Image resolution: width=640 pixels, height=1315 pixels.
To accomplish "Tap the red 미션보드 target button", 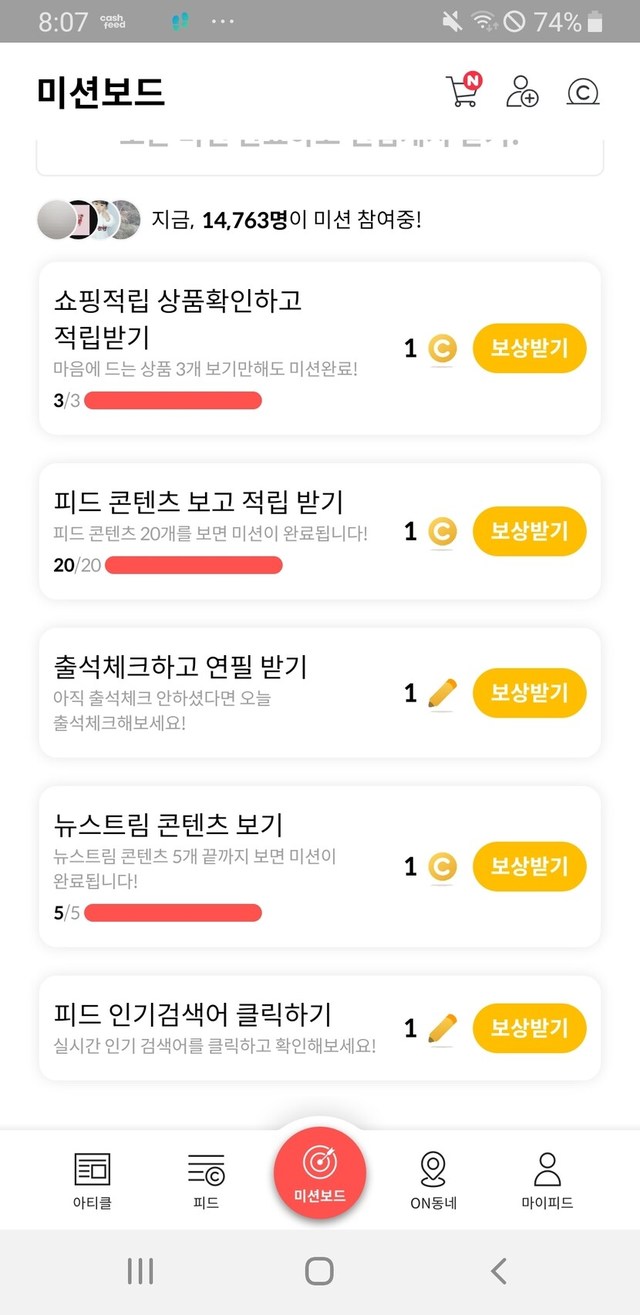I will pos(320,1171).
